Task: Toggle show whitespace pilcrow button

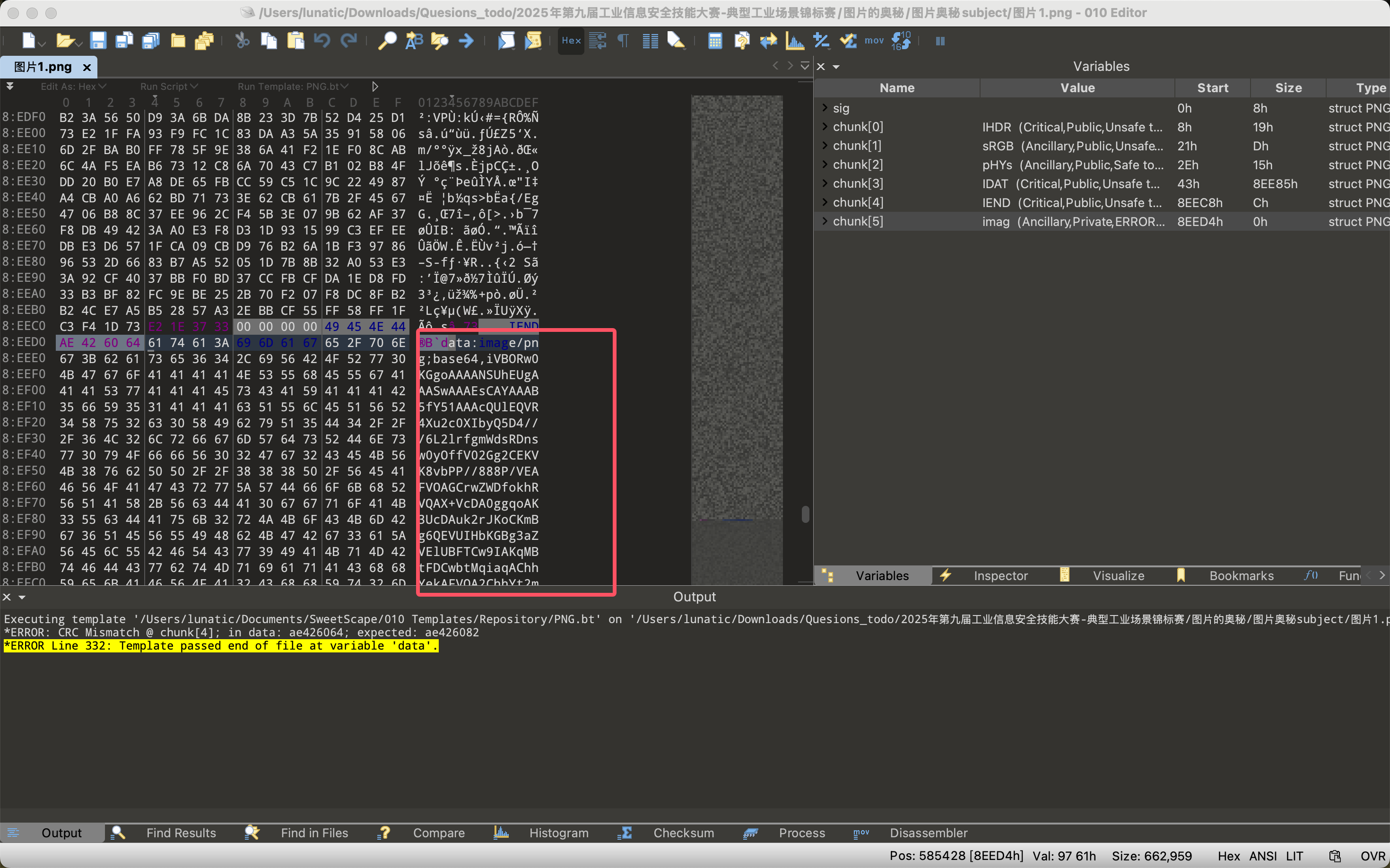Action: coord(623,41)
